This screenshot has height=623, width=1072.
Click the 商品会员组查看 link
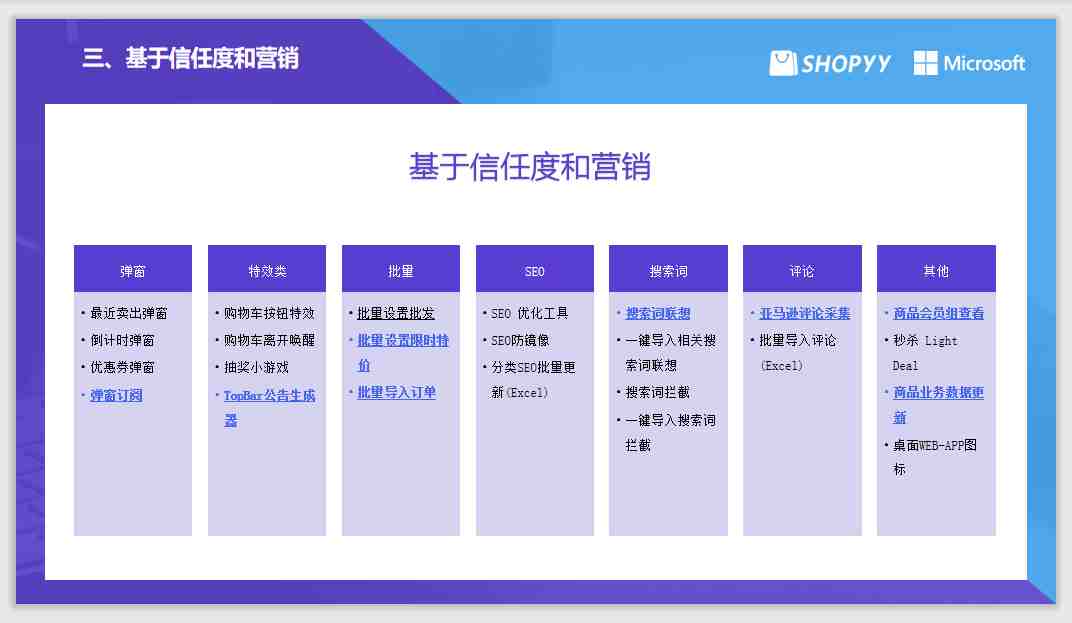pyautogui.click(x=938, y=313)
